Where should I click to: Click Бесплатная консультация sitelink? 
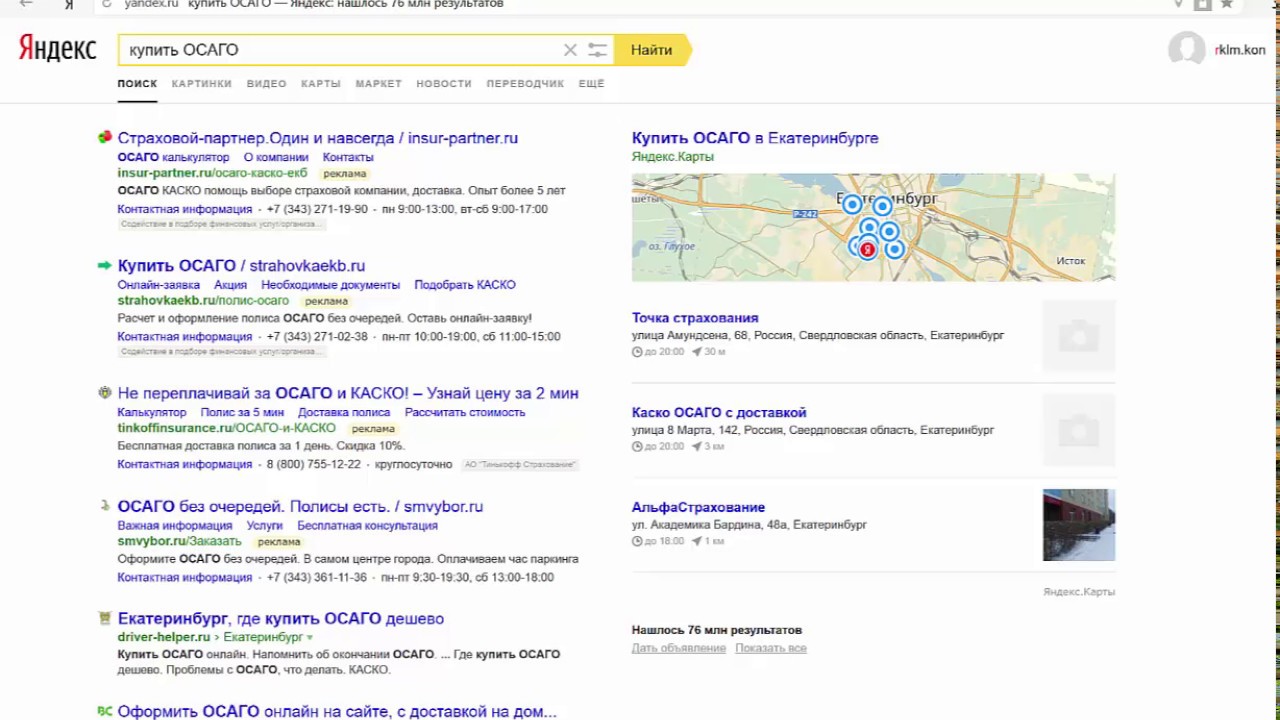367,525
